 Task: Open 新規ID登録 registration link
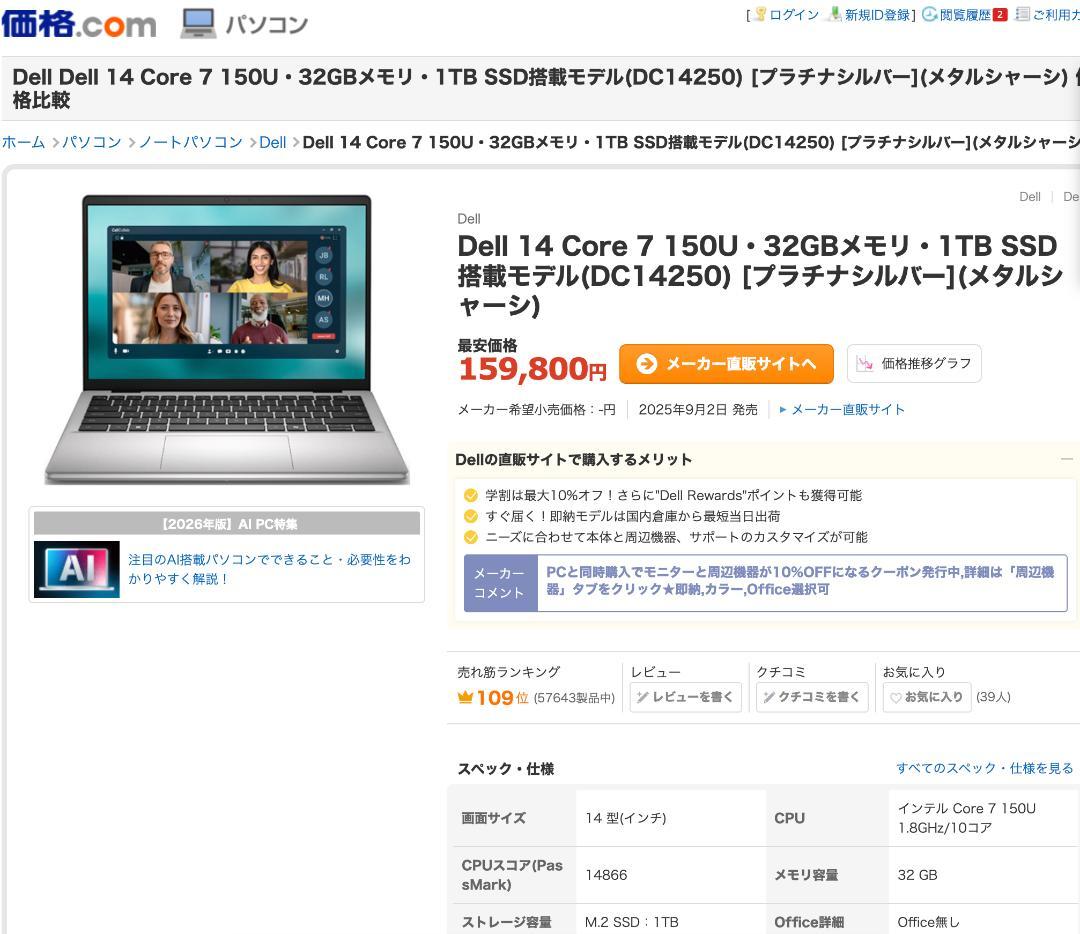click(x=870, y=14)
